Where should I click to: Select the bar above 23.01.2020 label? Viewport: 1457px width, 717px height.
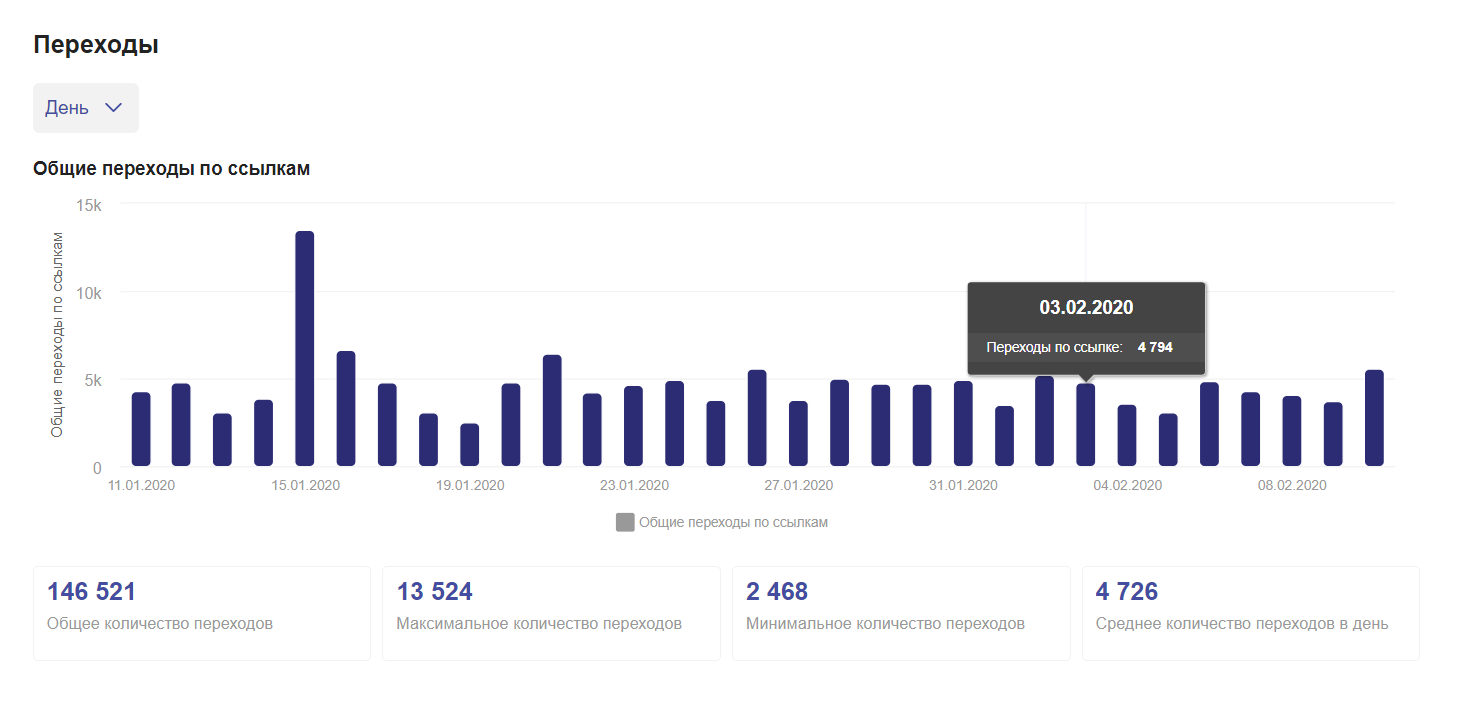633,426
